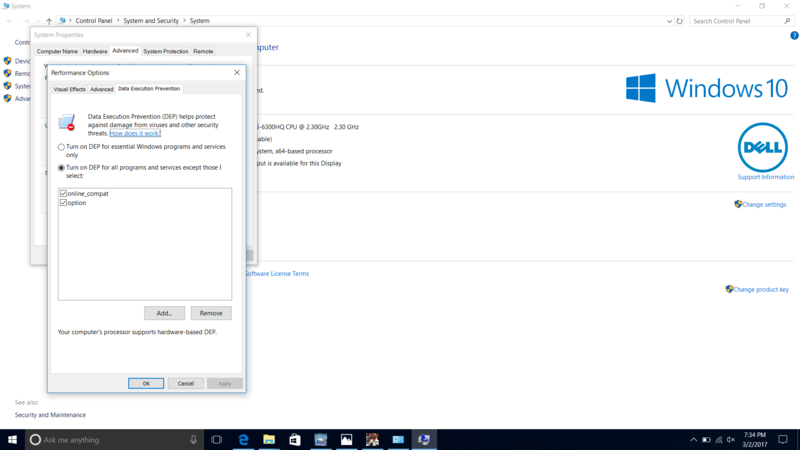
Task: Click the DEP shield icon in dialog
Action: pos(66,122)
